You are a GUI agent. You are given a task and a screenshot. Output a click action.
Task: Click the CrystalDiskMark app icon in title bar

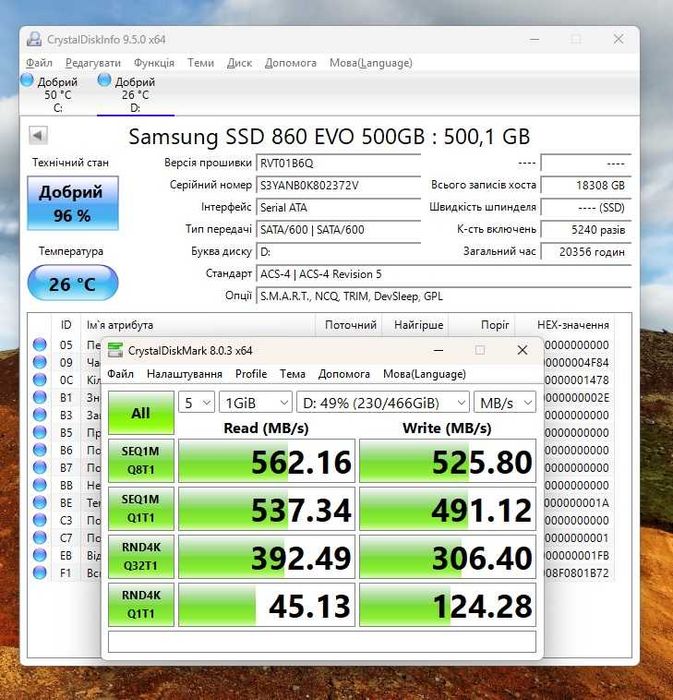click(116, 350)
